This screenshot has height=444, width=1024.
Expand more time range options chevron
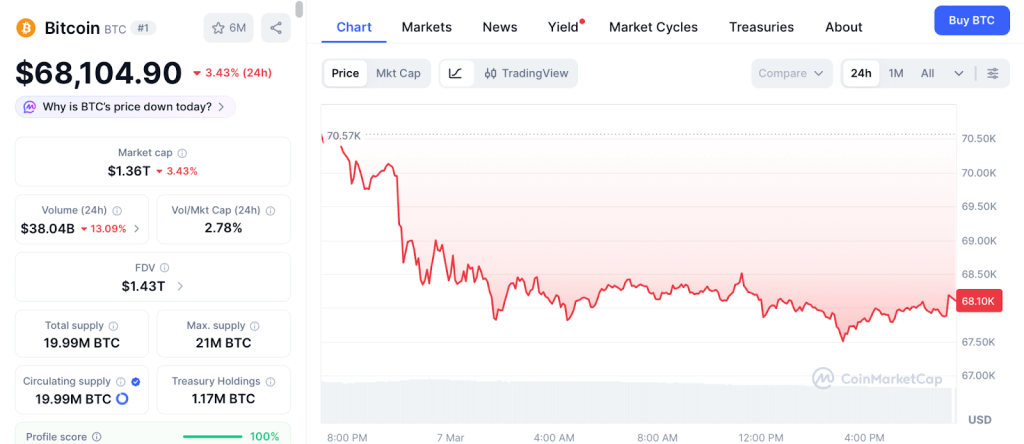click(x=959, y=73)
